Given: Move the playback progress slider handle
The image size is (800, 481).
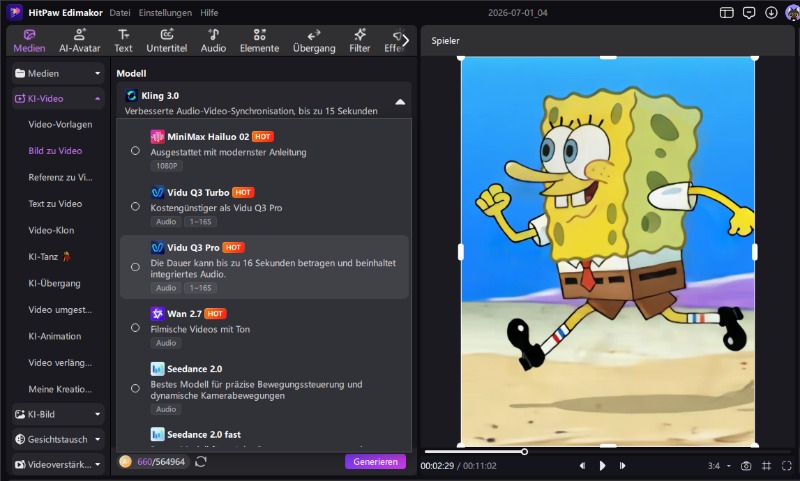Looking at the screenshot, I should [x=524, y=451].
